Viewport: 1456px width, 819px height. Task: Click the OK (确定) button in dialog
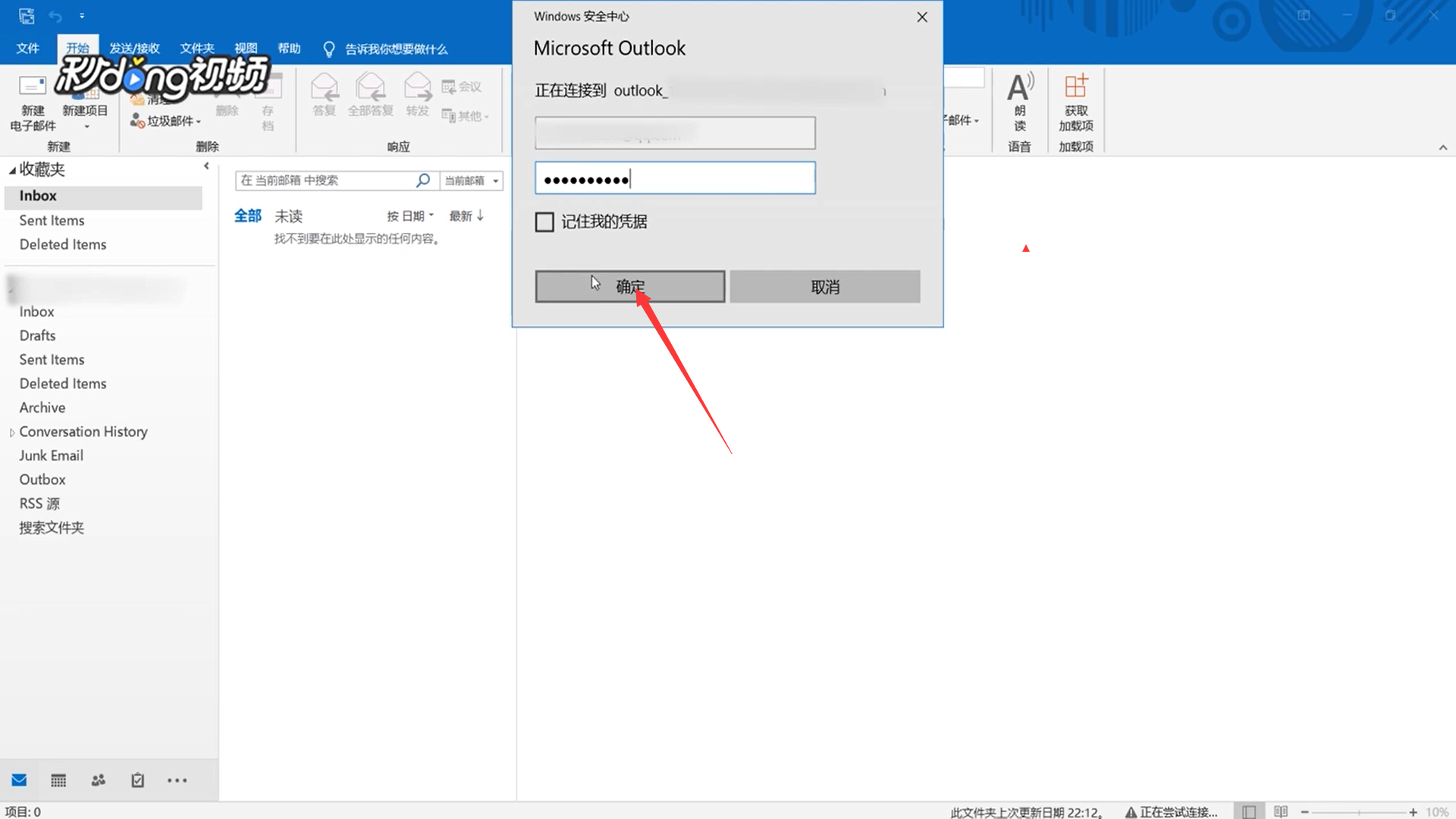tap(630, 287)
